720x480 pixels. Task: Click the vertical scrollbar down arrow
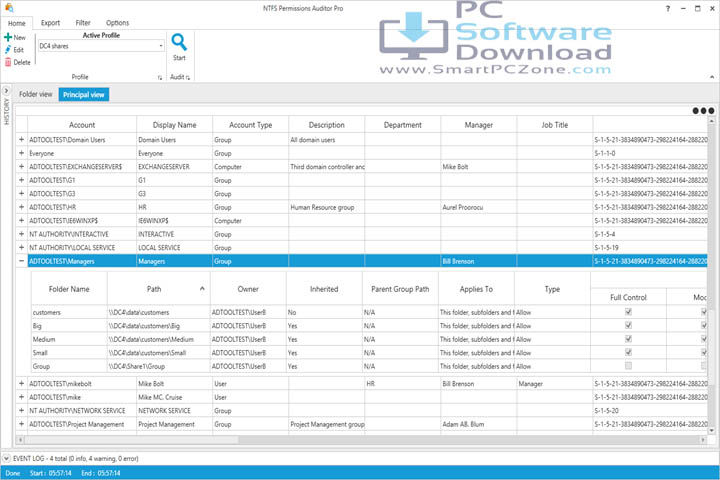point(712,430)
